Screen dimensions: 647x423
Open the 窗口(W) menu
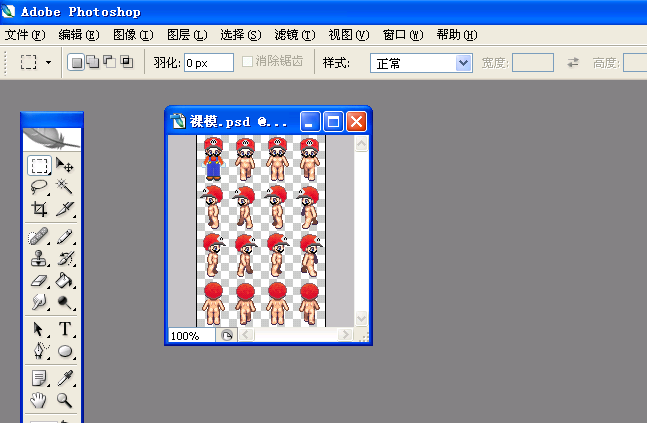[x=403, y=35]
